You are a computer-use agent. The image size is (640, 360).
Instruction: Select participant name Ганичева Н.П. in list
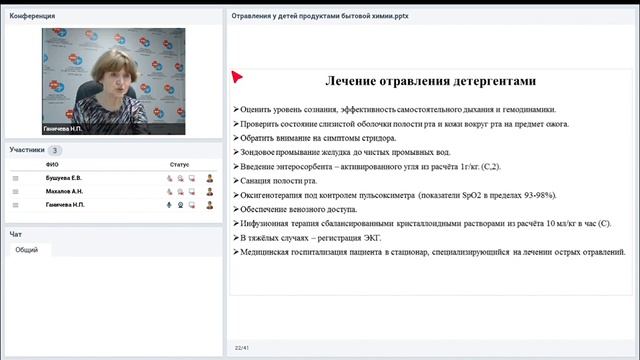click(x=65, y=205)
